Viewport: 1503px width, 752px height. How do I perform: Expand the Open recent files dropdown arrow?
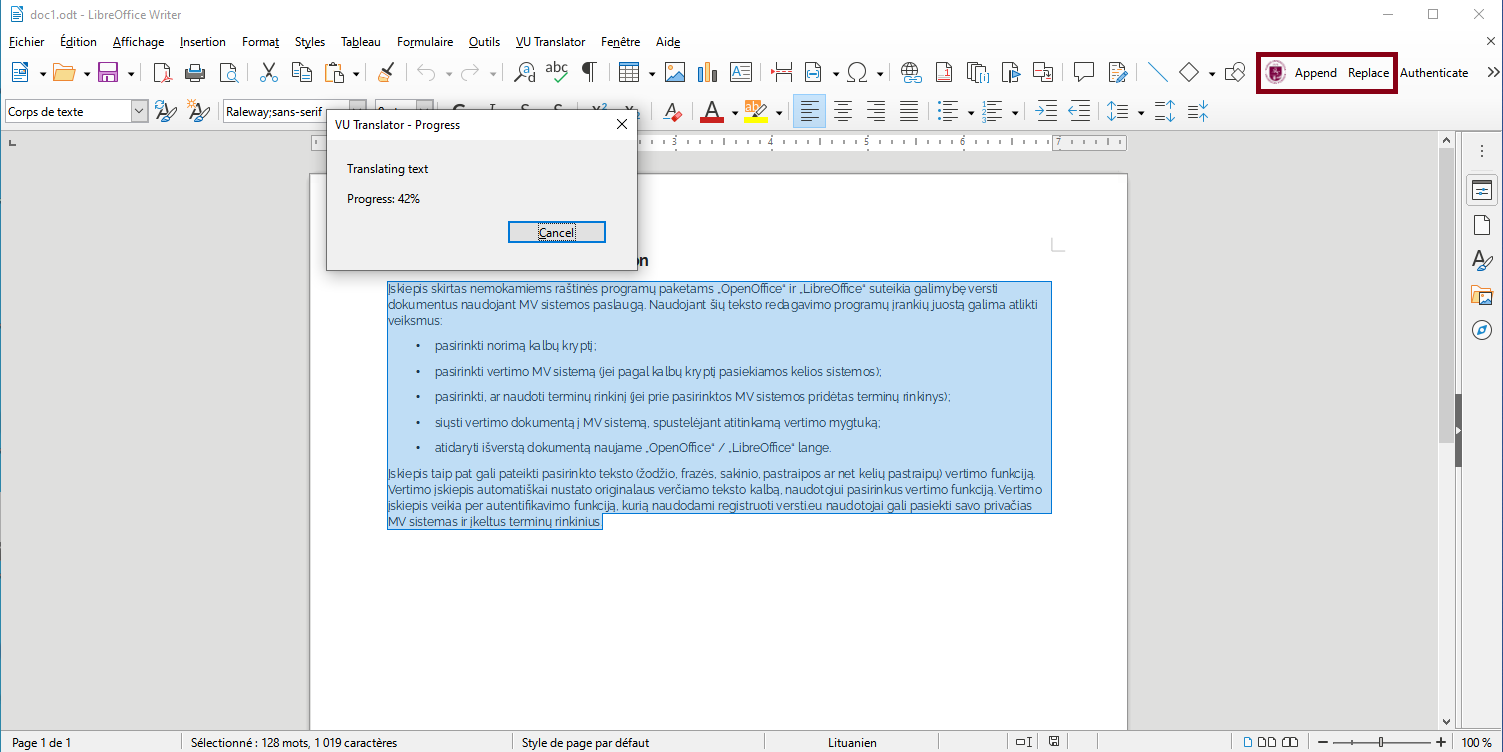click(86, 73)
